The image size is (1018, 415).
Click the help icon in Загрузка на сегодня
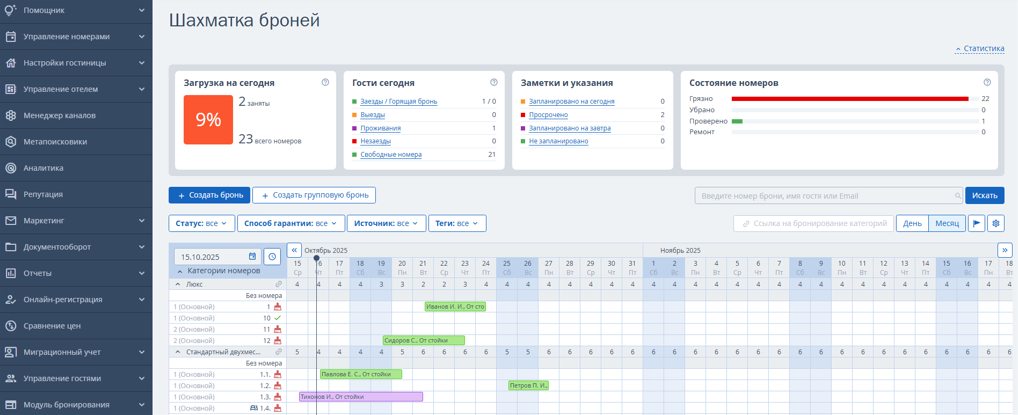[325, 83]
